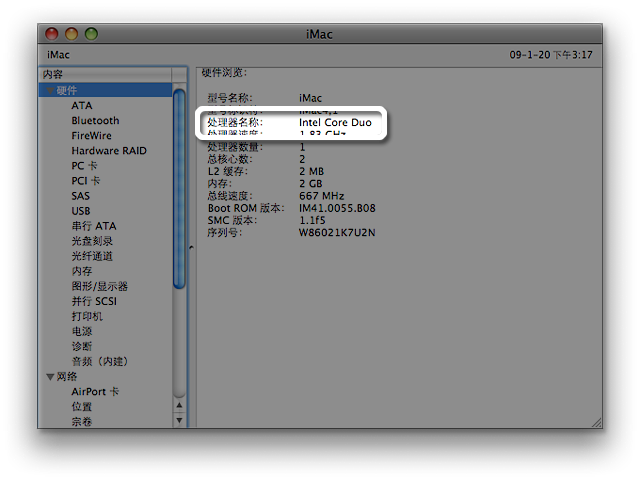Screen dimensions: 640x480
Task: Click the window resize grip
Action: 596,422
